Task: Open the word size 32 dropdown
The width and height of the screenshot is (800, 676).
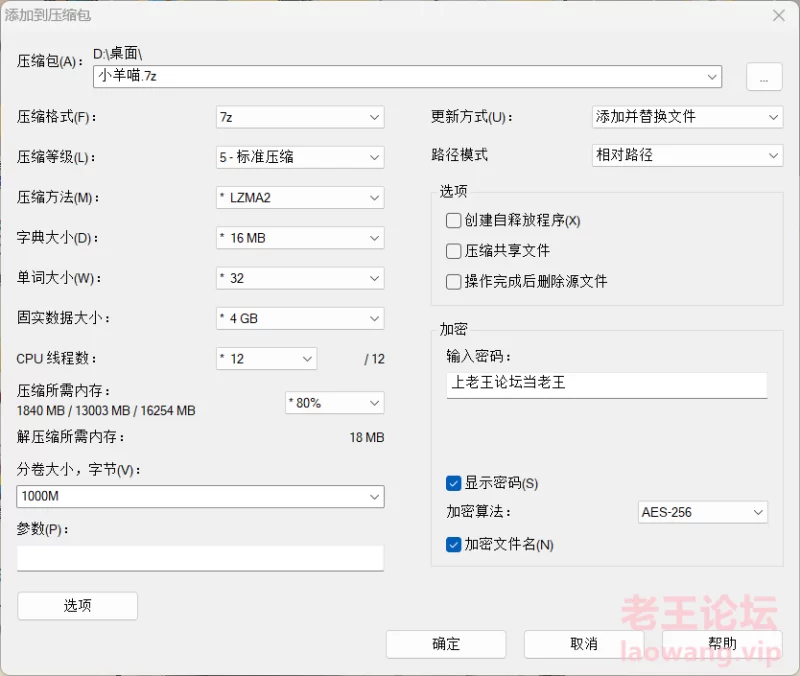Action: point(300,278)
